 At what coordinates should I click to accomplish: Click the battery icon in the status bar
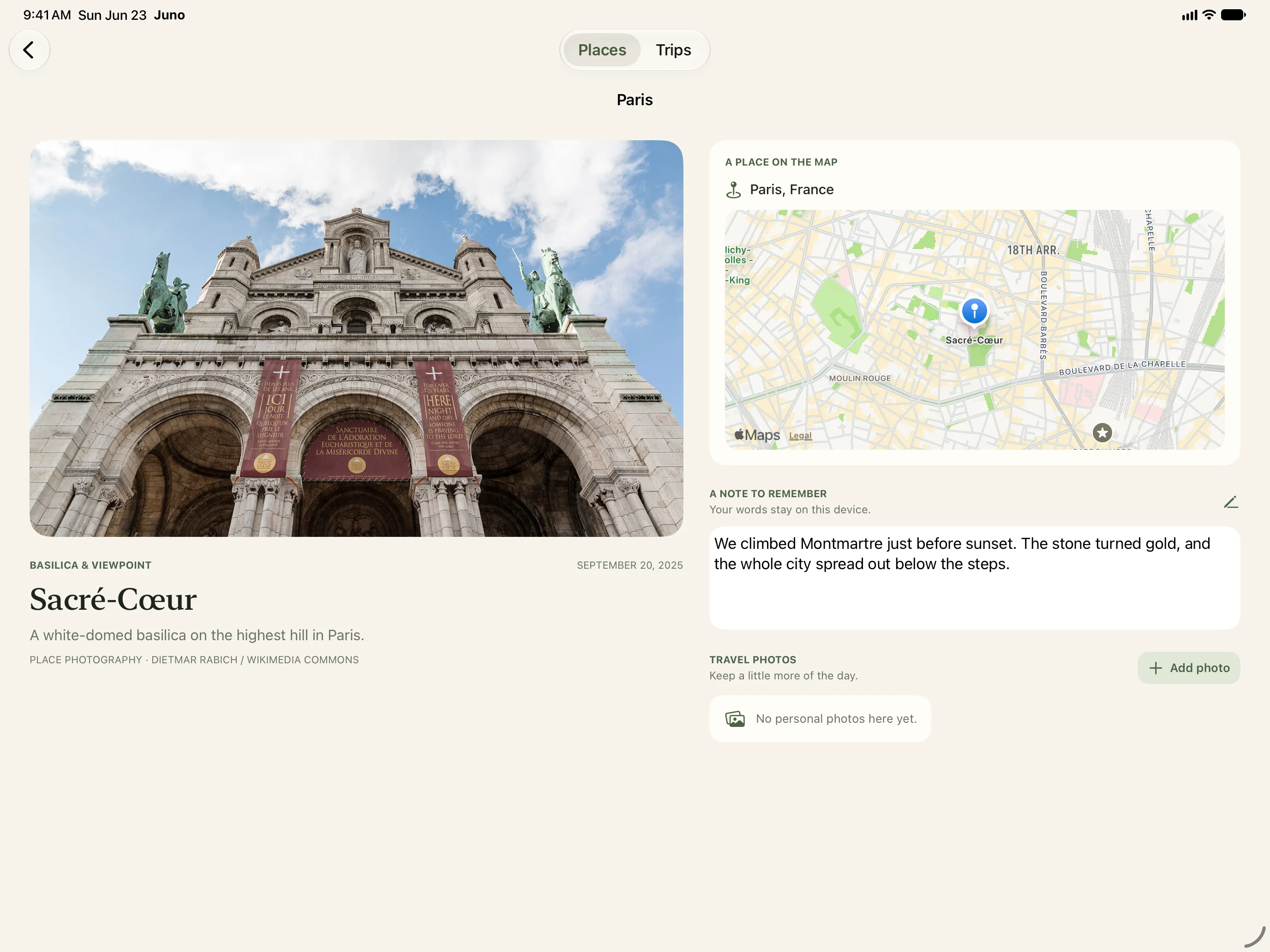(1233, 15)
